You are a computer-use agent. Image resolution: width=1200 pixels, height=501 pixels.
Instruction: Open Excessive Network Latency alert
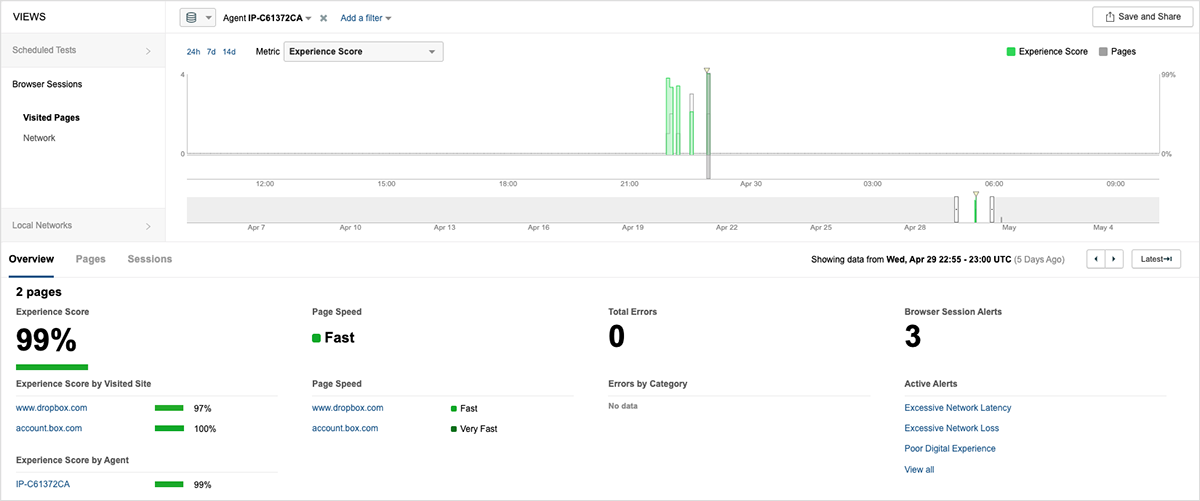coord(957,408)
